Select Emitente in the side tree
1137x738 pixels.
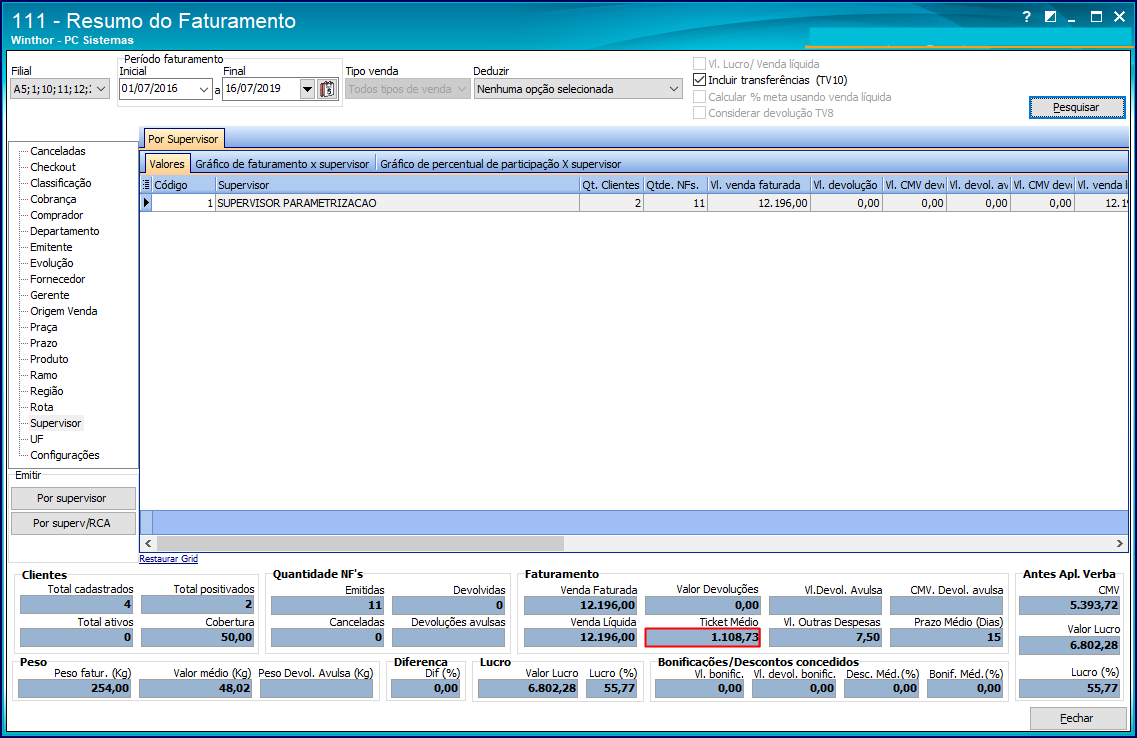pyautogui.click(x=51, y=246)
